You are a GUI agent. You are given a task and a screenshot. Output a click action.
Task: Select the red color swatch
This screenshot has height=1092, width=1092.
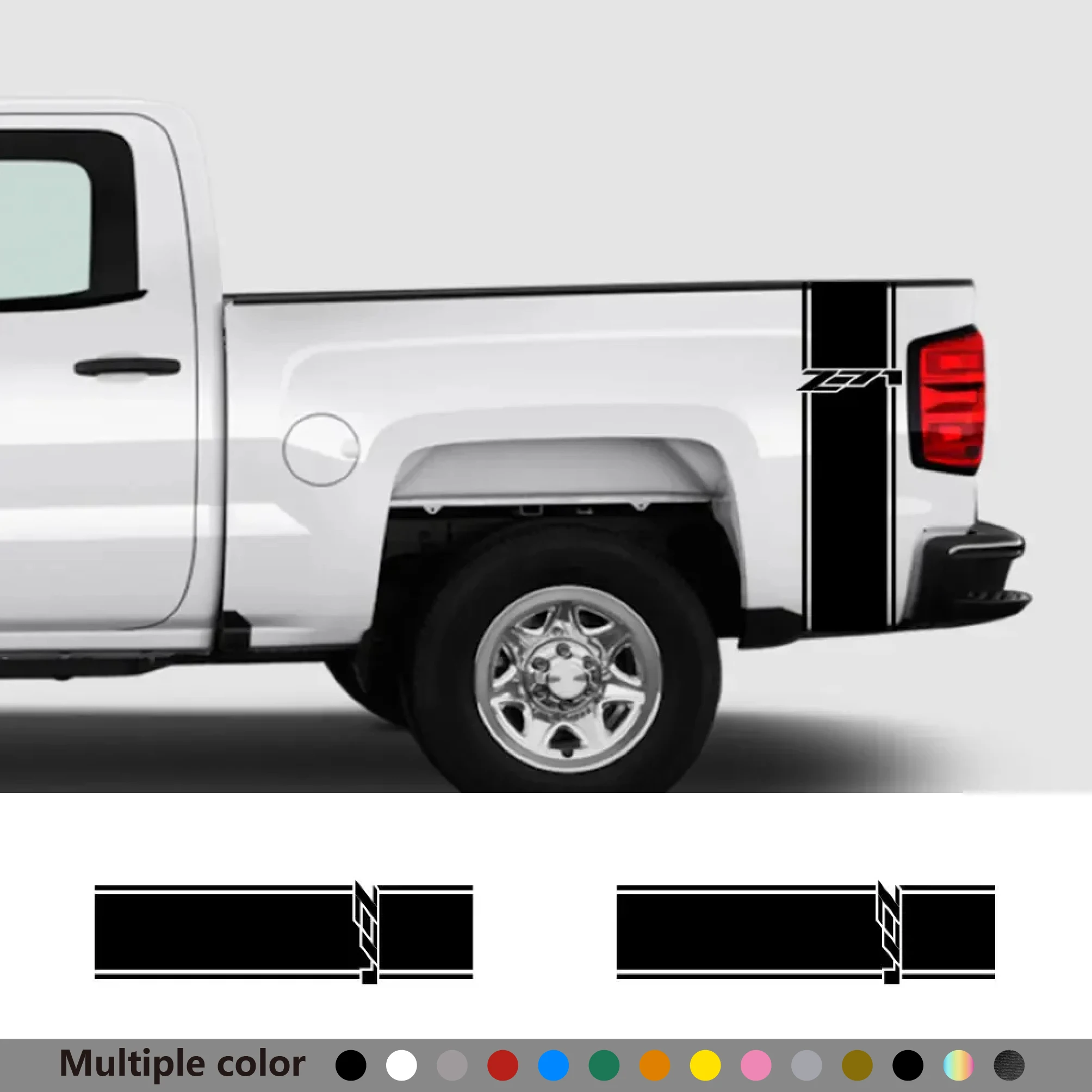502,1065
